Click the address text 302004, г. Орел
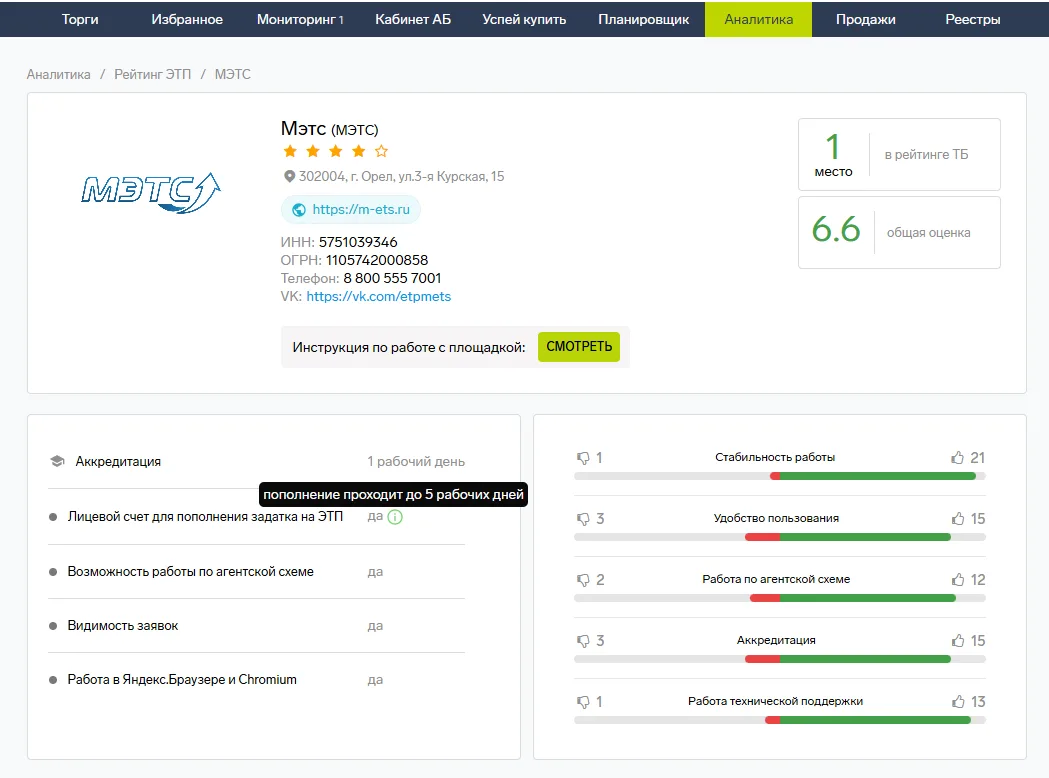1049x778 pixels. click(401, 177)
